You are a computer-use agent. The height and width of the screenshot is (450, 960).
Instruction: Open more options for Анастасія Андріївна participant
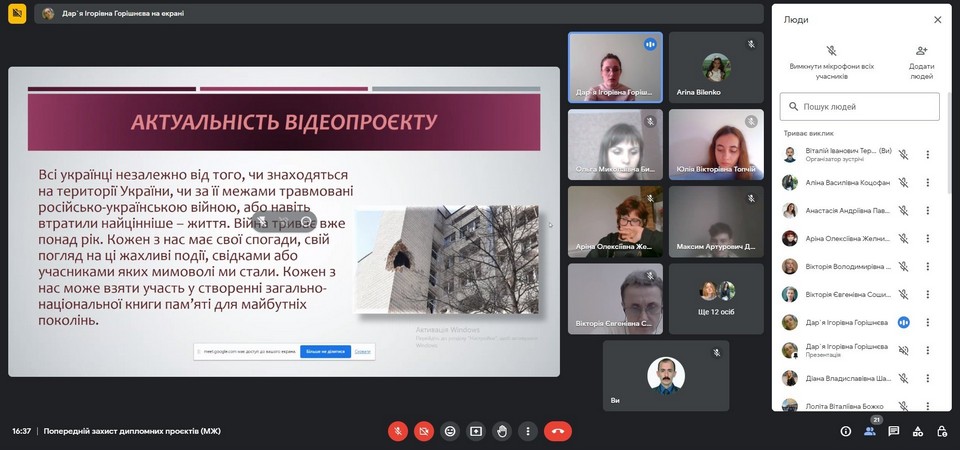(927, 211)
